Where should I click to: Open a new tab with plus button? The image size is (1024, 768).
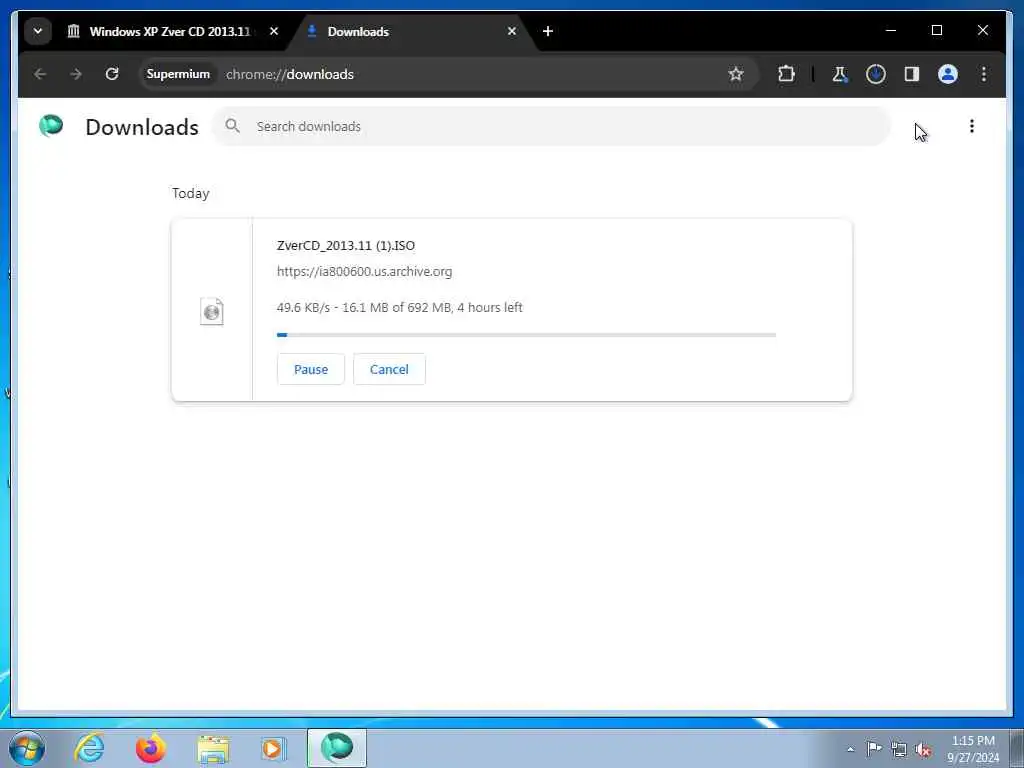pos(548,31)
